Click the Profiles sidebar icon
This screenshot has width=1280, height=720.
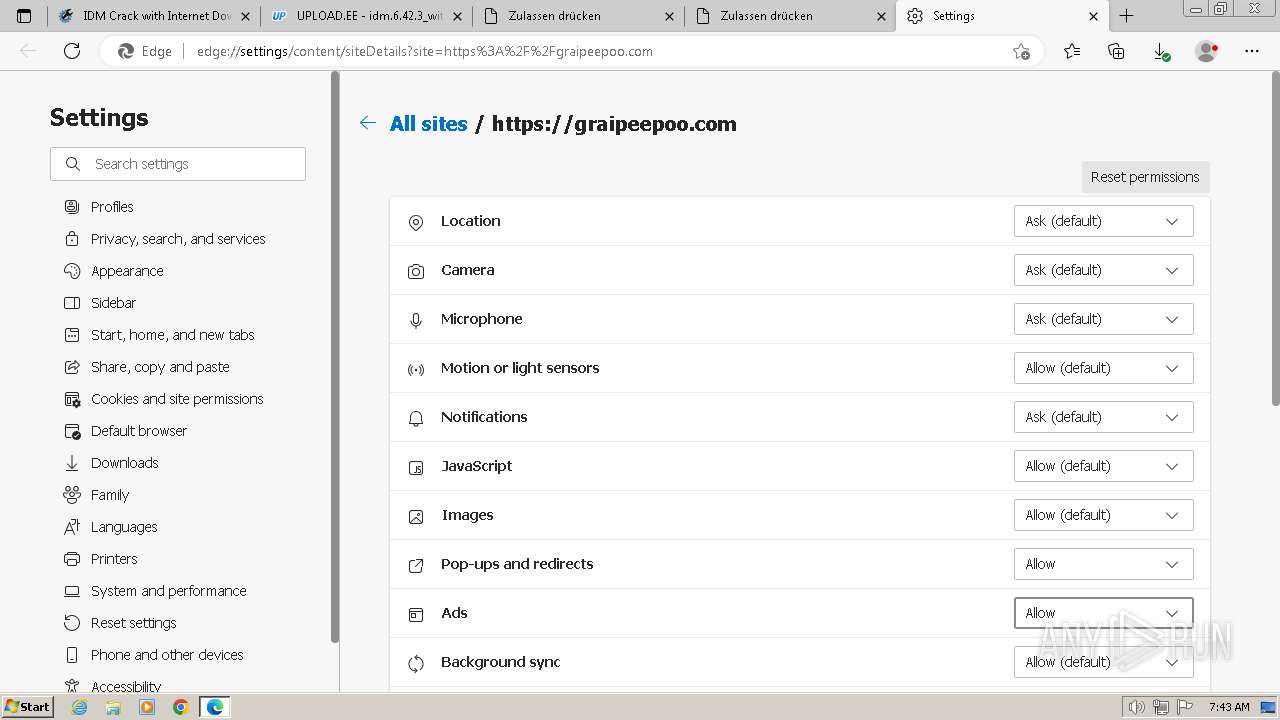[72, 207]
